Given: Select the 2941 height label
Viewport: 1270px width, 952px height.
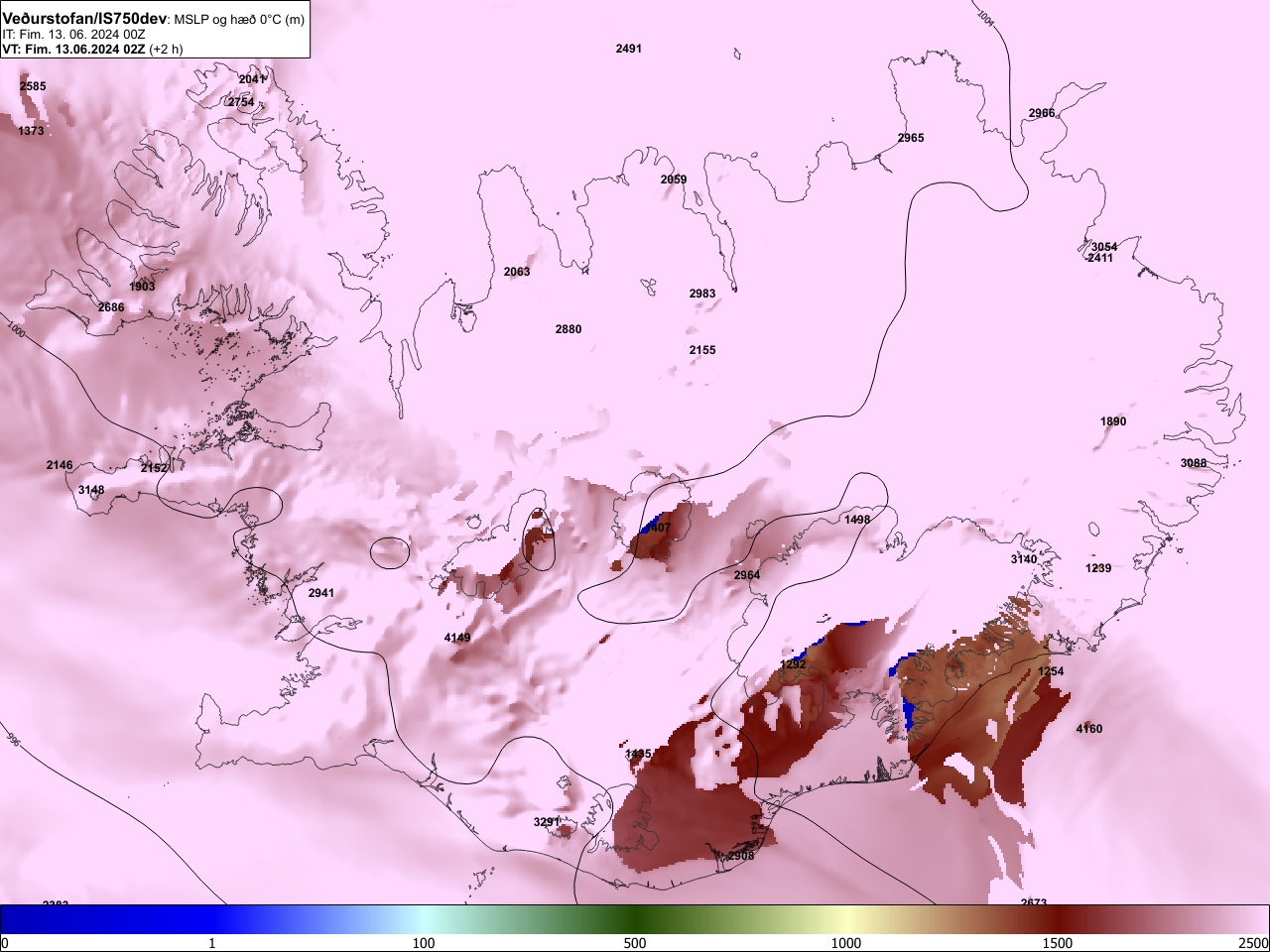Looking at the screenshot, I should tap(321, 593).
